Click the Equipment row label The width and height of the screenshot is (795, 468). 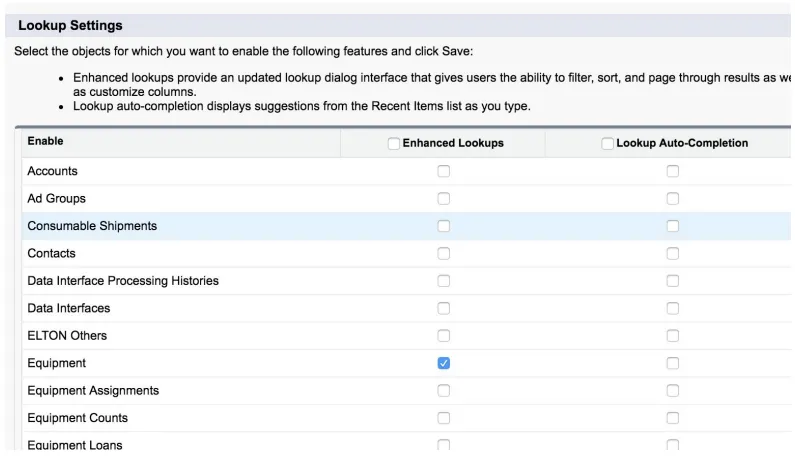[x=56, y=364]
